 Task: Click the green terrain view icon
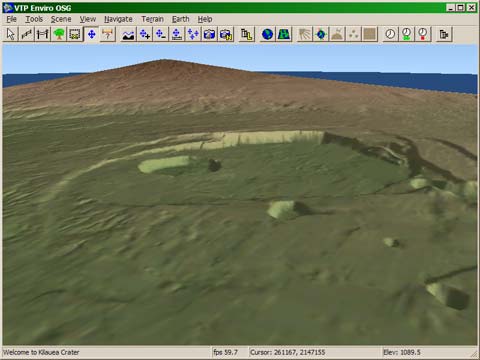coord(284,34)
